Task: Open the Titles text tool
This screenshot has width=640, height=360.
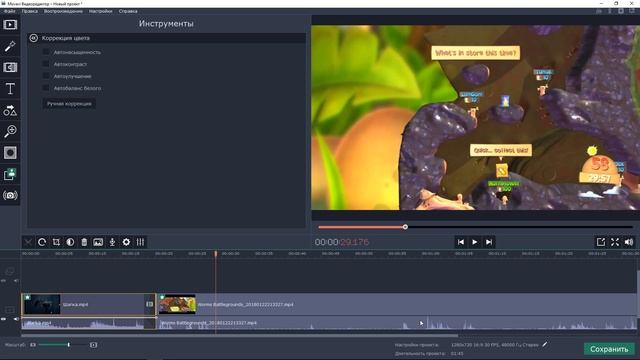Action: [10, 89]
